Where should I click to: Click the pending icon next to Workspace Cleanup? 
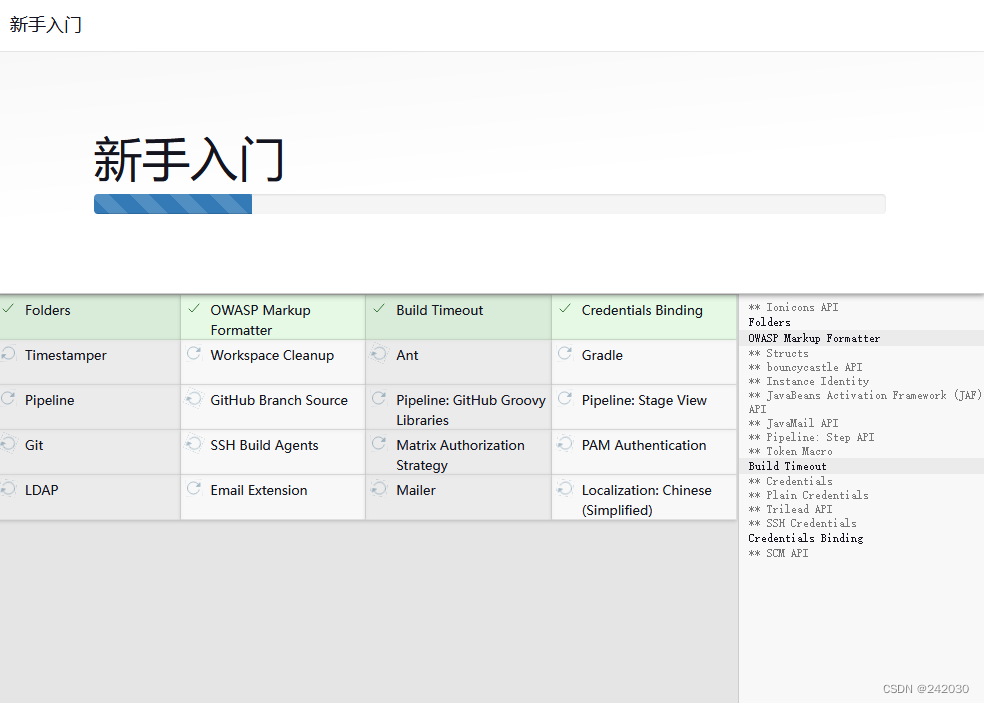(x=194, y=353)
